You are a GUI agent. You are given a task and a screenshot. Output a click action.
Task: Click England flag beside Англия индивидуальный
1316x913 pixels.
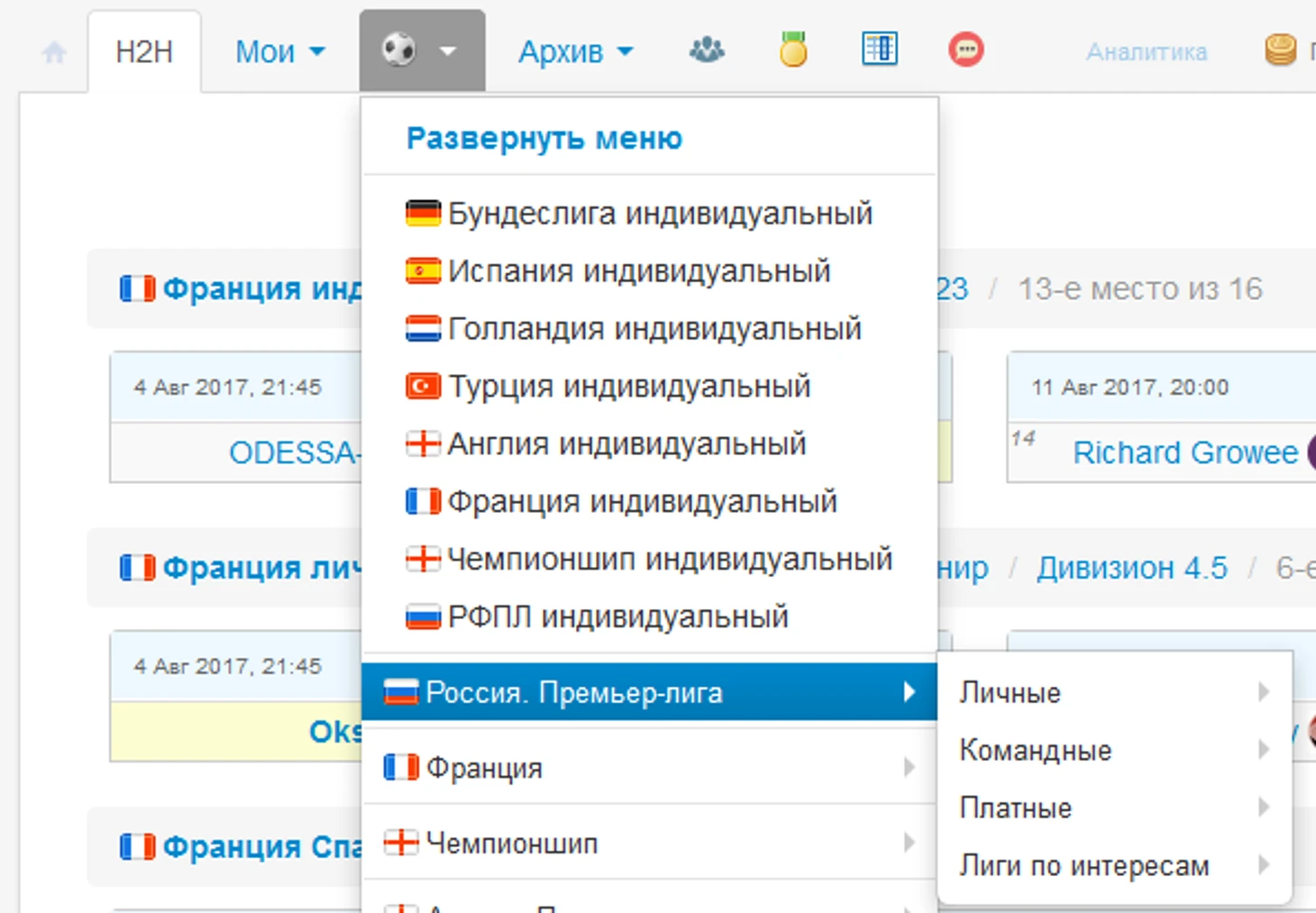pyautogui.click(x=423, y=444)
